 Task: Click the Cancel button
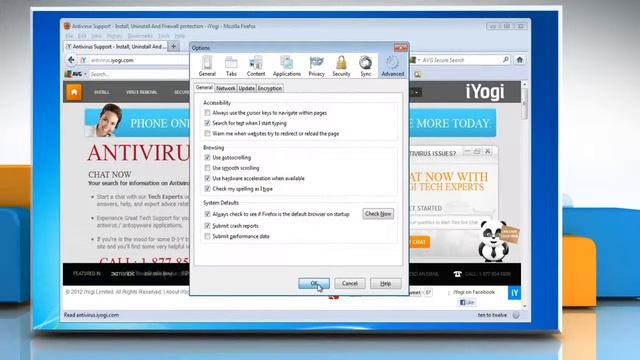350,283
